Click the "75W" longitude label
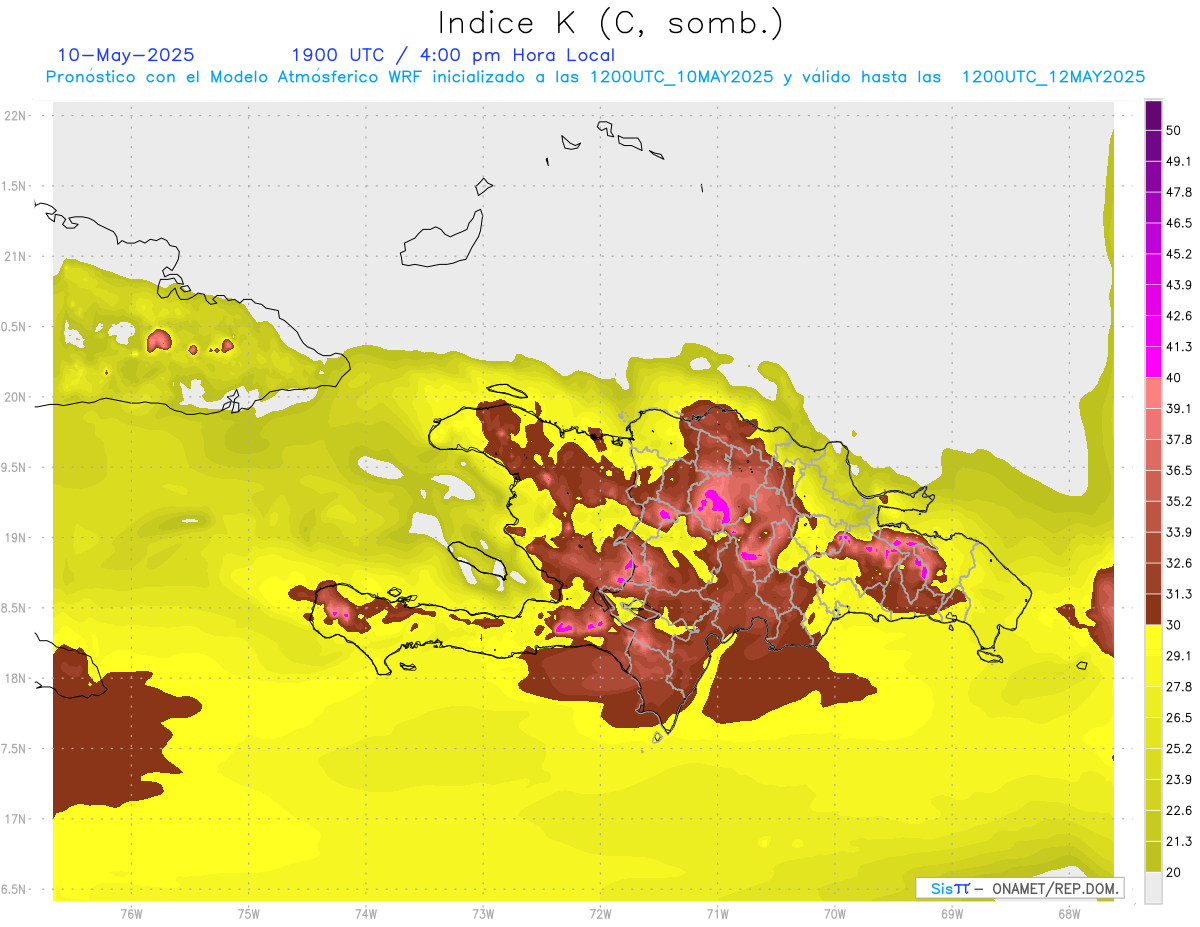This screenshot has height=927, width=1200. coord(249,914)
